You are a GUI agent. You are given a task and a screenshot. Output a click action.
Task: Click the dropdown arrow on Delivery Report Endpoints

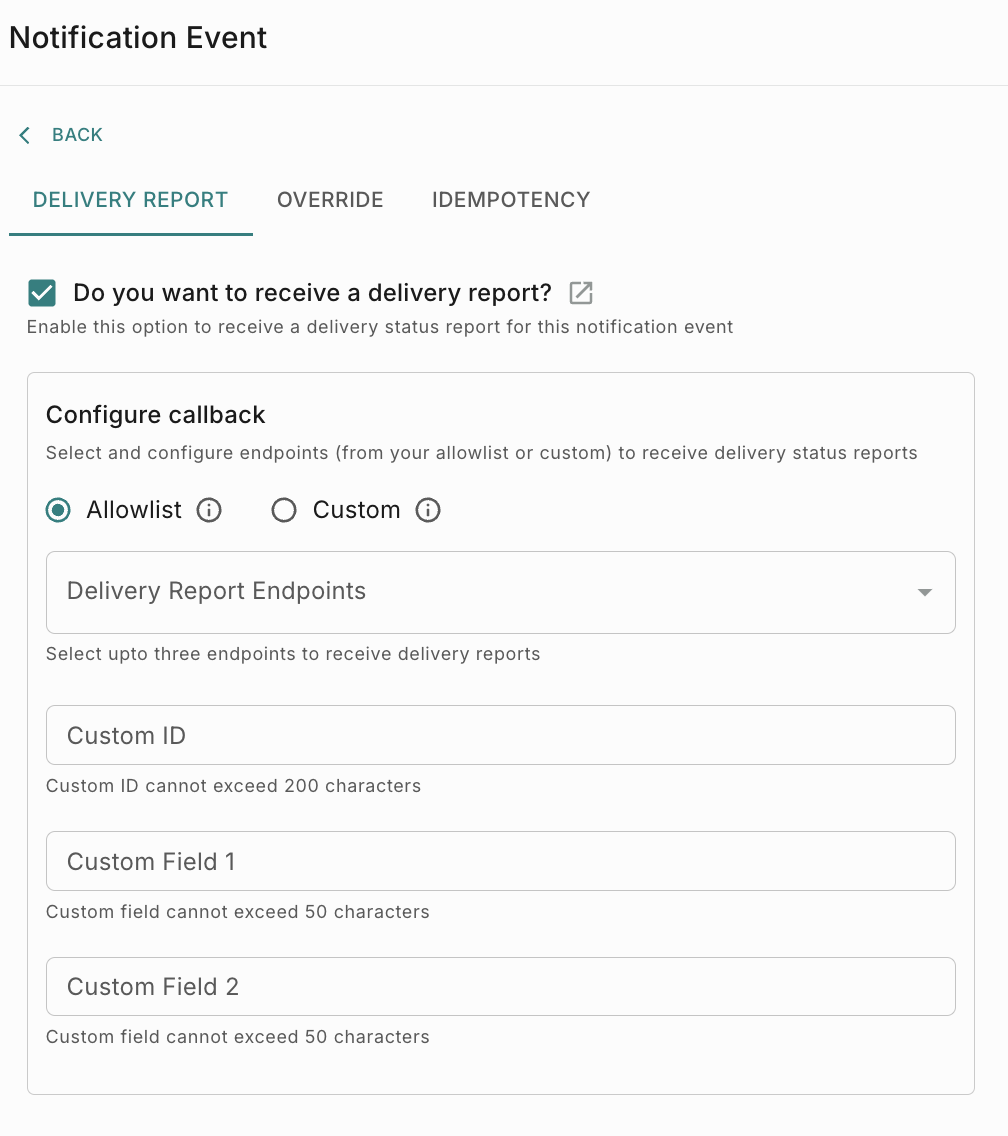[x=924, y=591]
